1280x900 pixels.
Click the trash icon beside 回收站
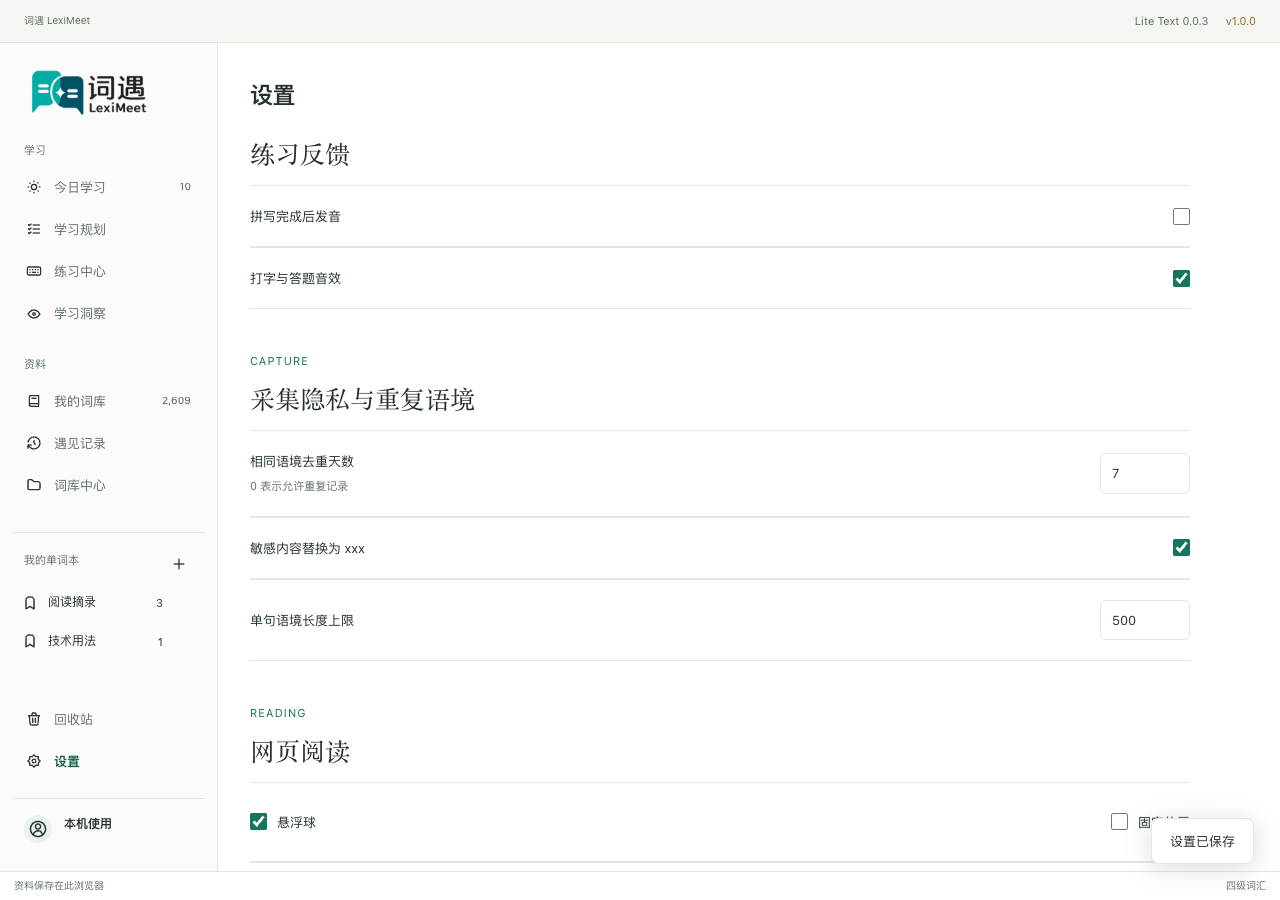point(34,719)
